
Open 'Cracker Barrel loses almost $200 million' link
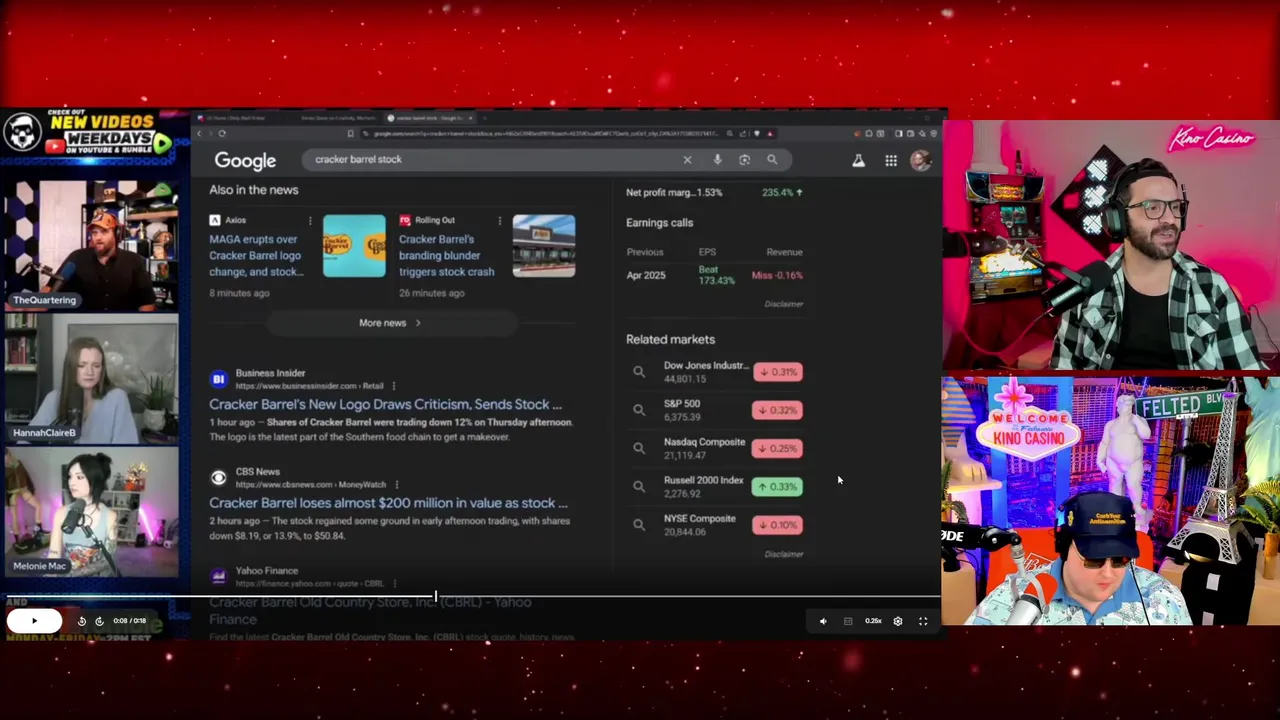[x=388, y=503]
